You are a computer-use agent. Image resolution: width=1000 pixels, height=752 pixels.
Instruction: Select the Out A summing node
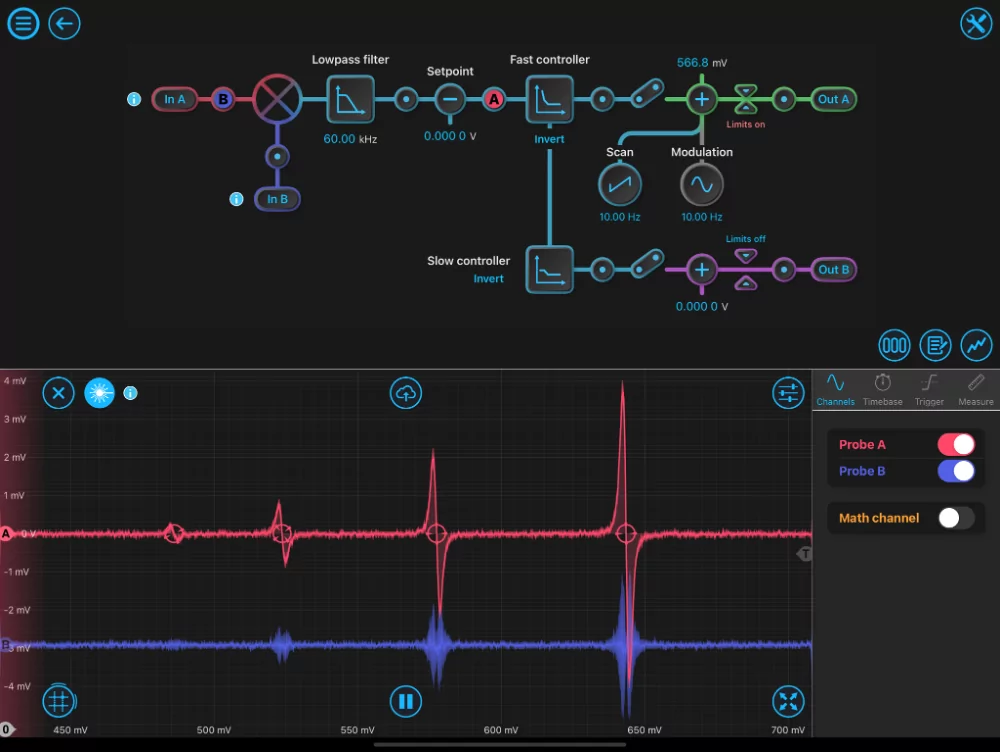point(702,99)
